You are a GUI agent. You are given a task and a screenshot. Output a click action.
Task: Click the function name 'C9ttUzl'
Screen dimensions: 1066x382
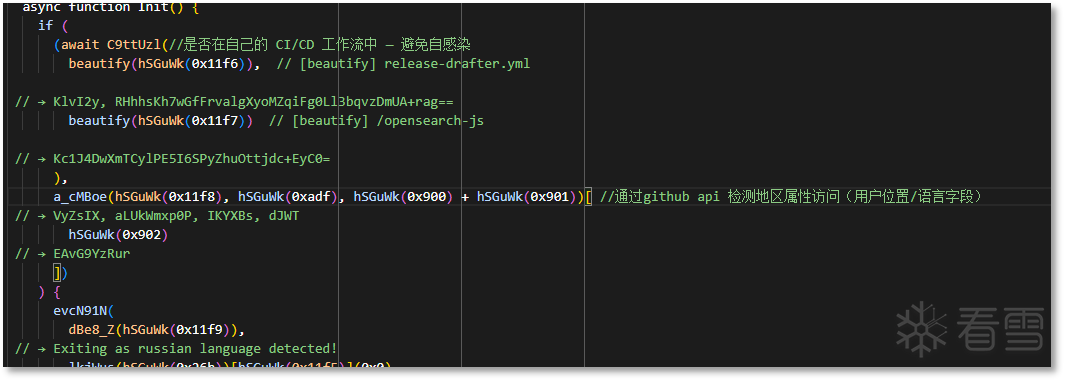point(134,45)
